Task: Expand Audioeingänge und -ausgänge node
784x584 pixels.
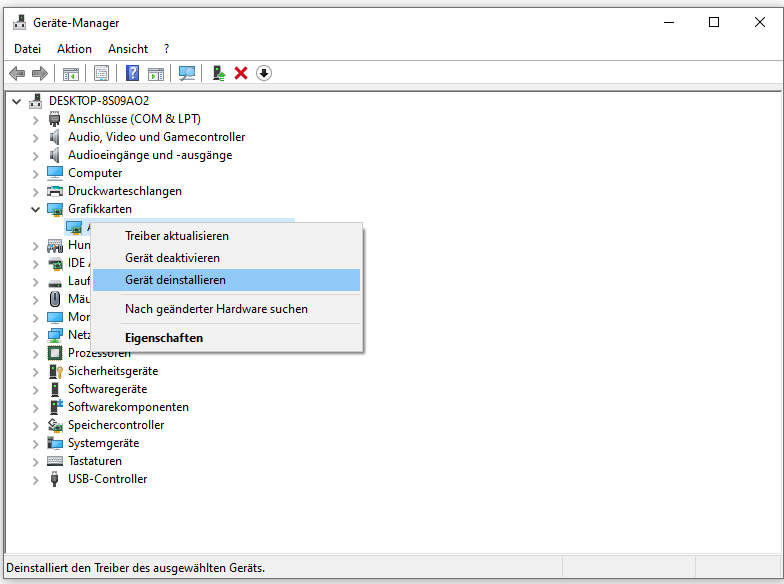Action: (x=36, y=156)
